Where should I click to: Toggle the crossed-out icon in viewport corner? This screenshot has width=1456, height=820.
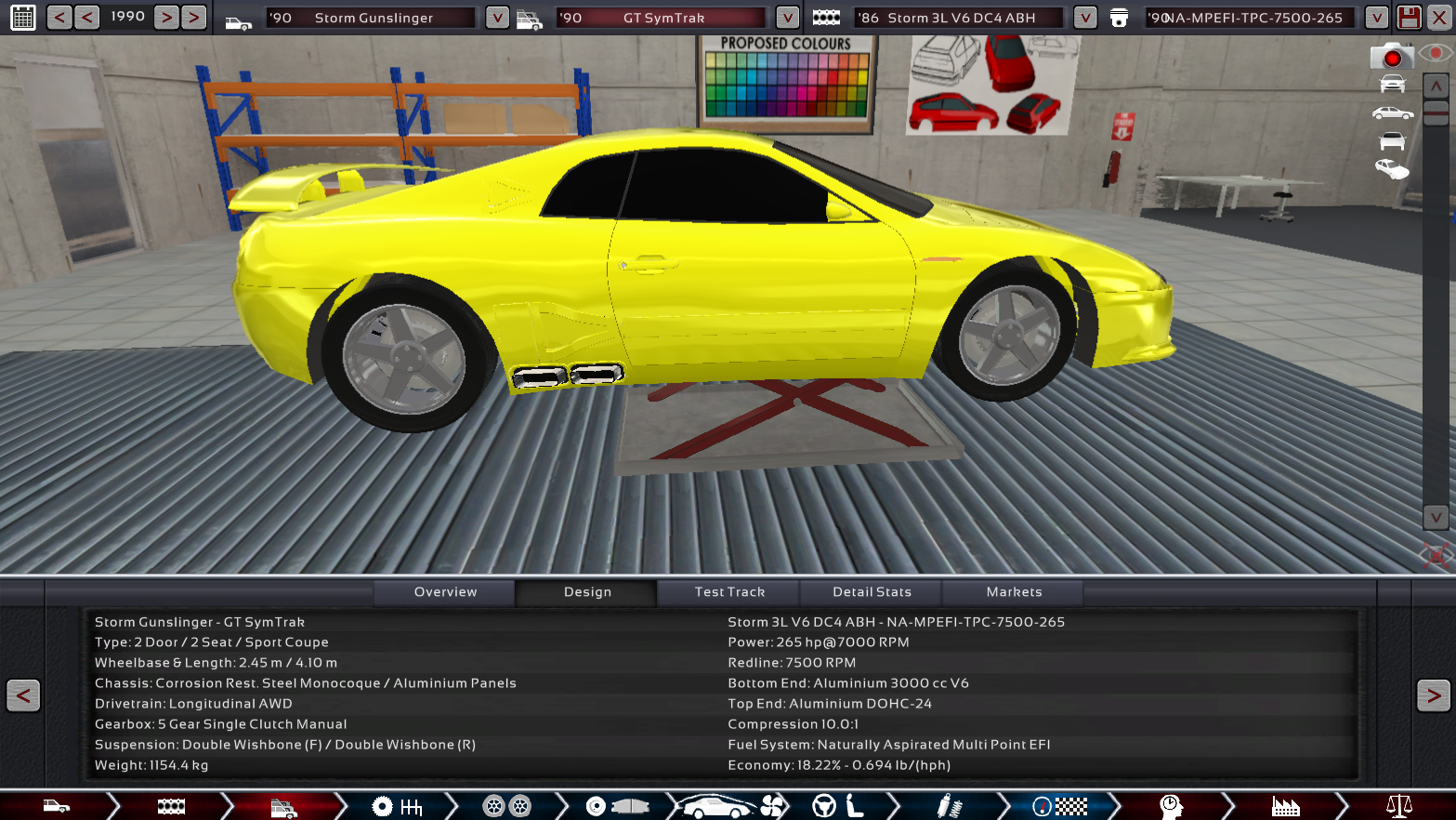tap(1436, 556)
